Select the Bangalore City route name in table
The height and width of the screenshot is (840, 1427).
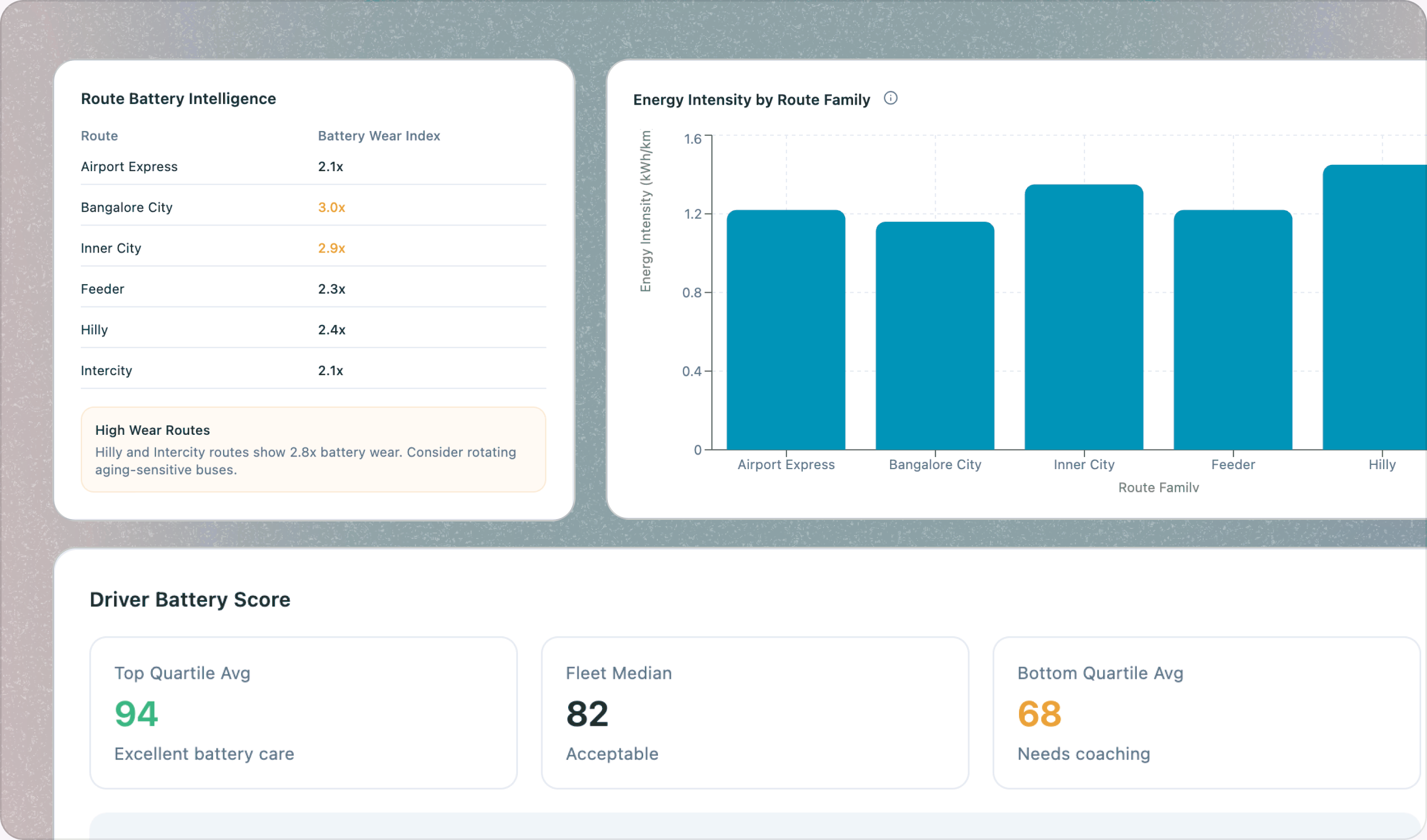127,207
